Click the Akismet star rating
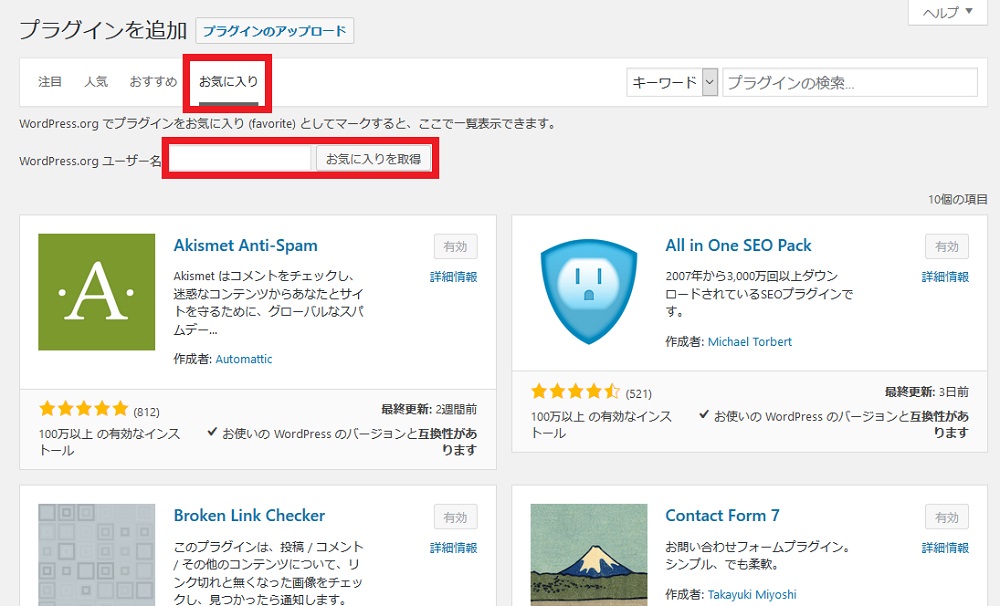The height and width of the screenshot is (606, 1000). click(x=84, y=409)
